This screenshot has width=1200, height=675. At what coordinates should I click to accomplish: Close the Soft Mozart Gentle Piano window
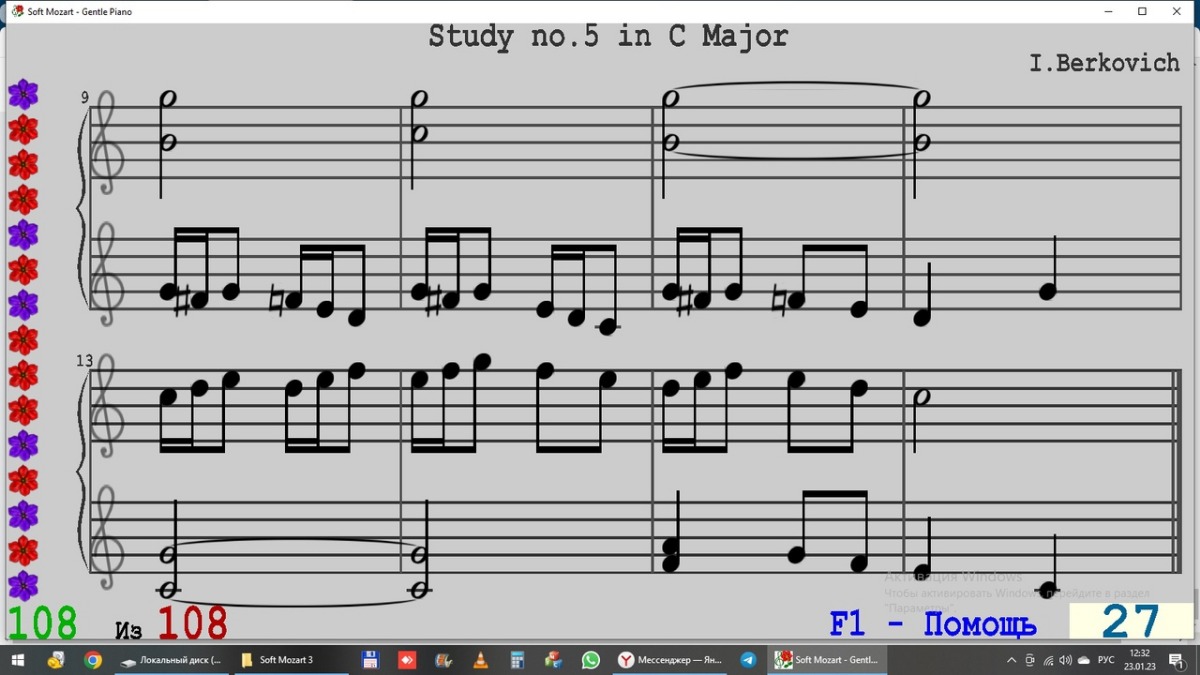tap(1177, 11)
